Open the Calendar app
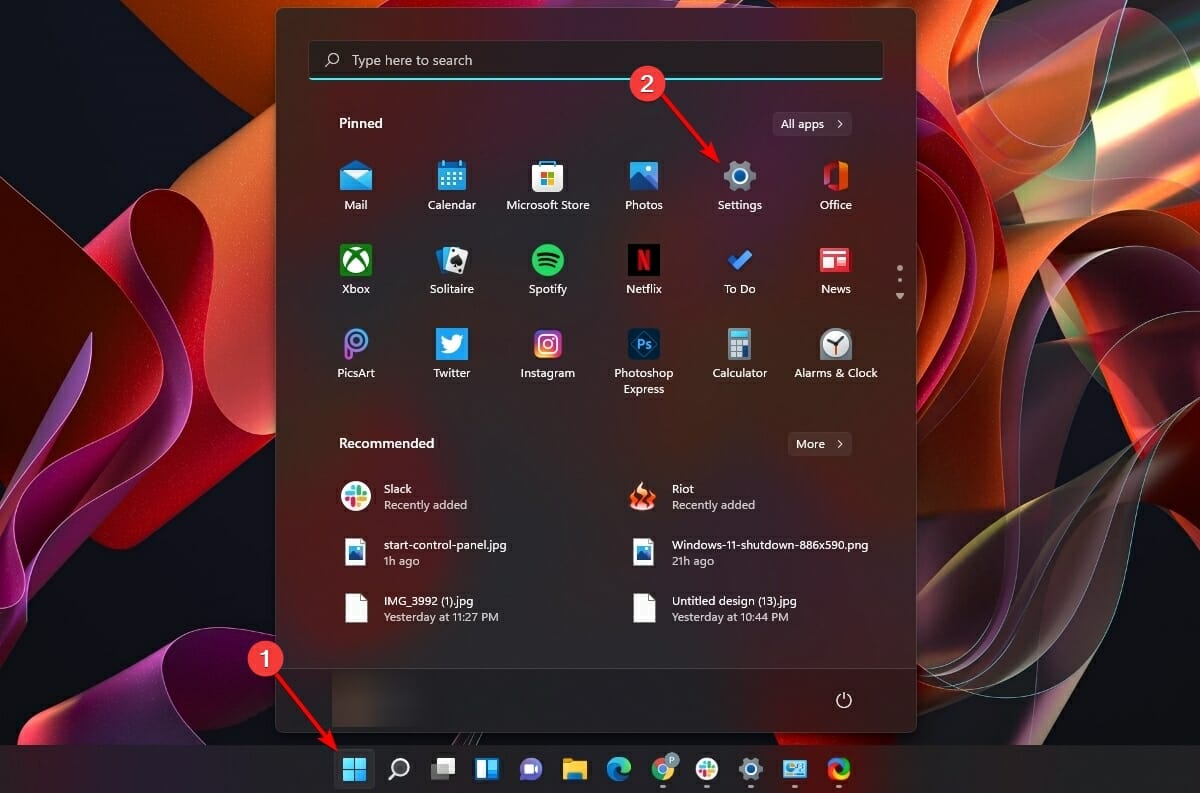The height and width of the screenshot is (793, 1200). 452,186
